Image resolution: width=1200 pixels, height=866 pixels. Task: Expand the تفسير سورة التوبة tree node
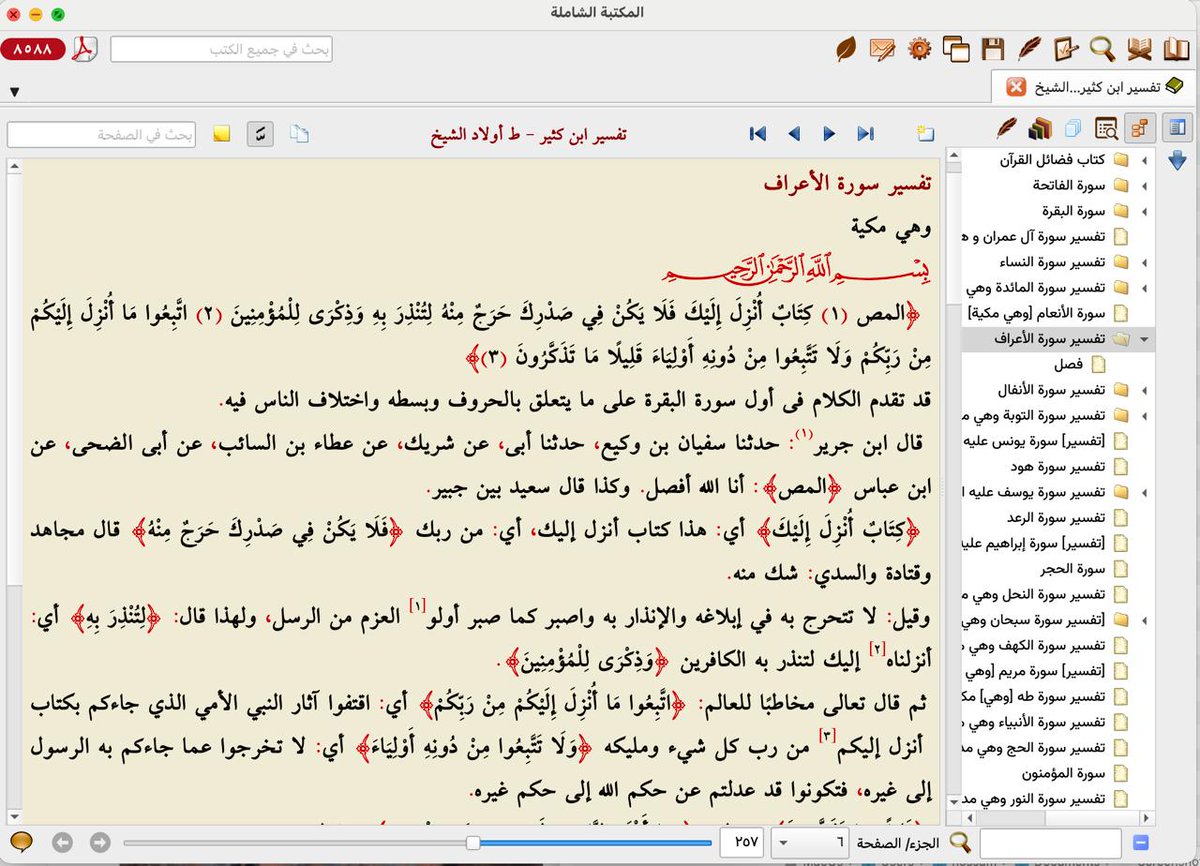(x=1144, y=415)
